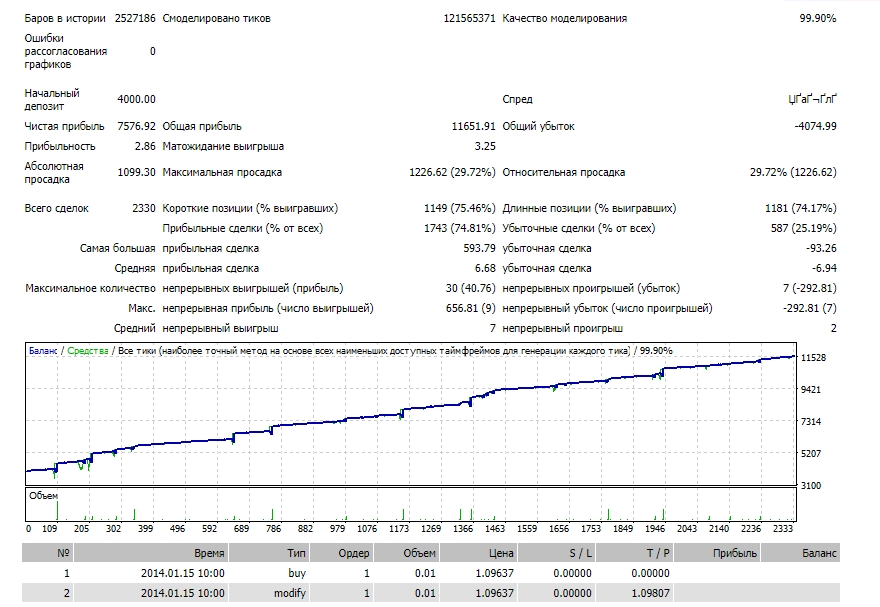Click total trades value 2330

(144, 208)
